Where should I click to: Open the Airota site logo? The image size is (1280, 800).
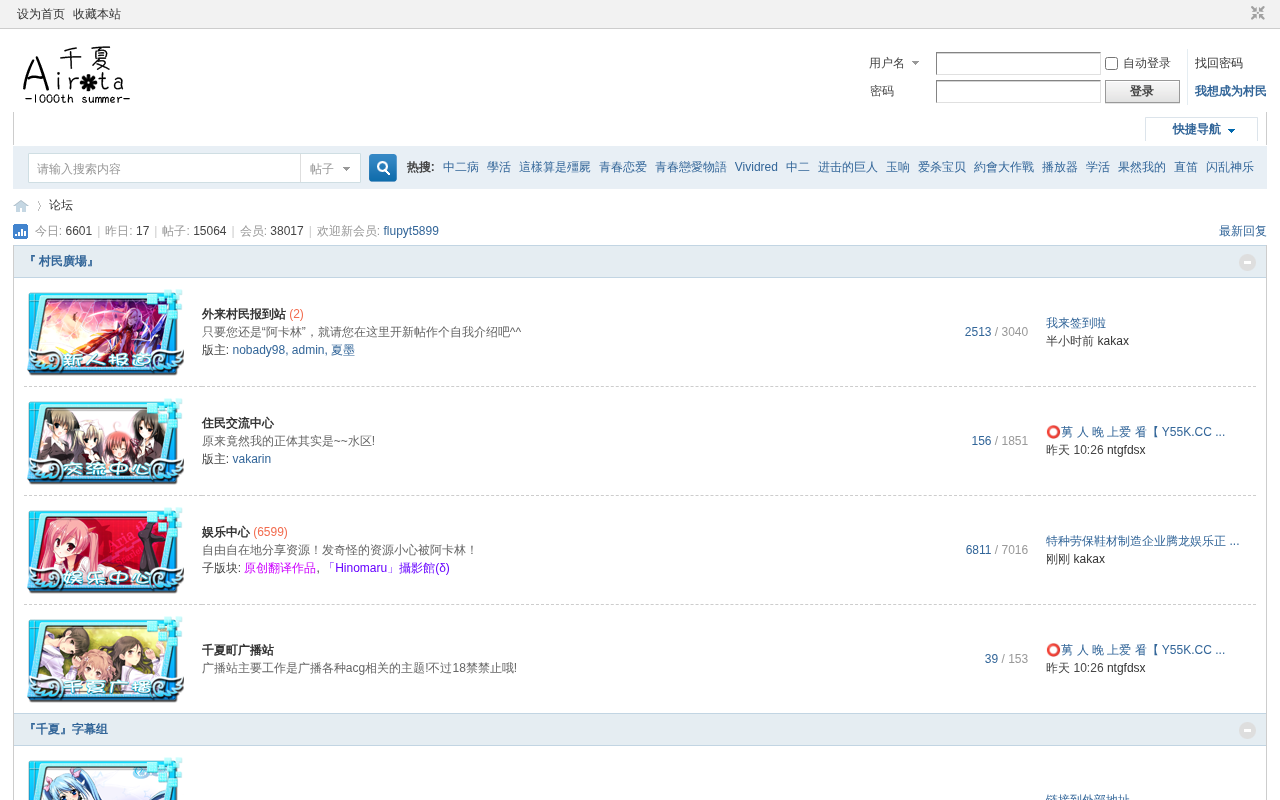click(77, 75)
